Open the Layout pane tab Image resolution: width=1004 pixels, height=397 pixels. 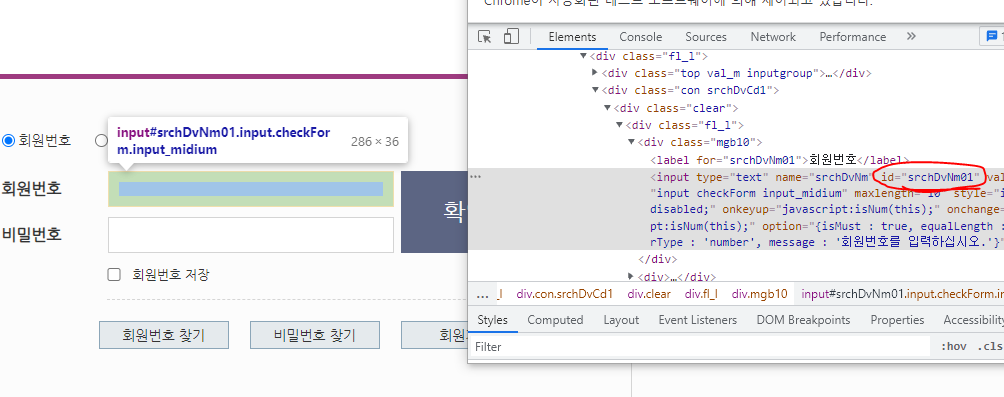click(x=621, y=320)
